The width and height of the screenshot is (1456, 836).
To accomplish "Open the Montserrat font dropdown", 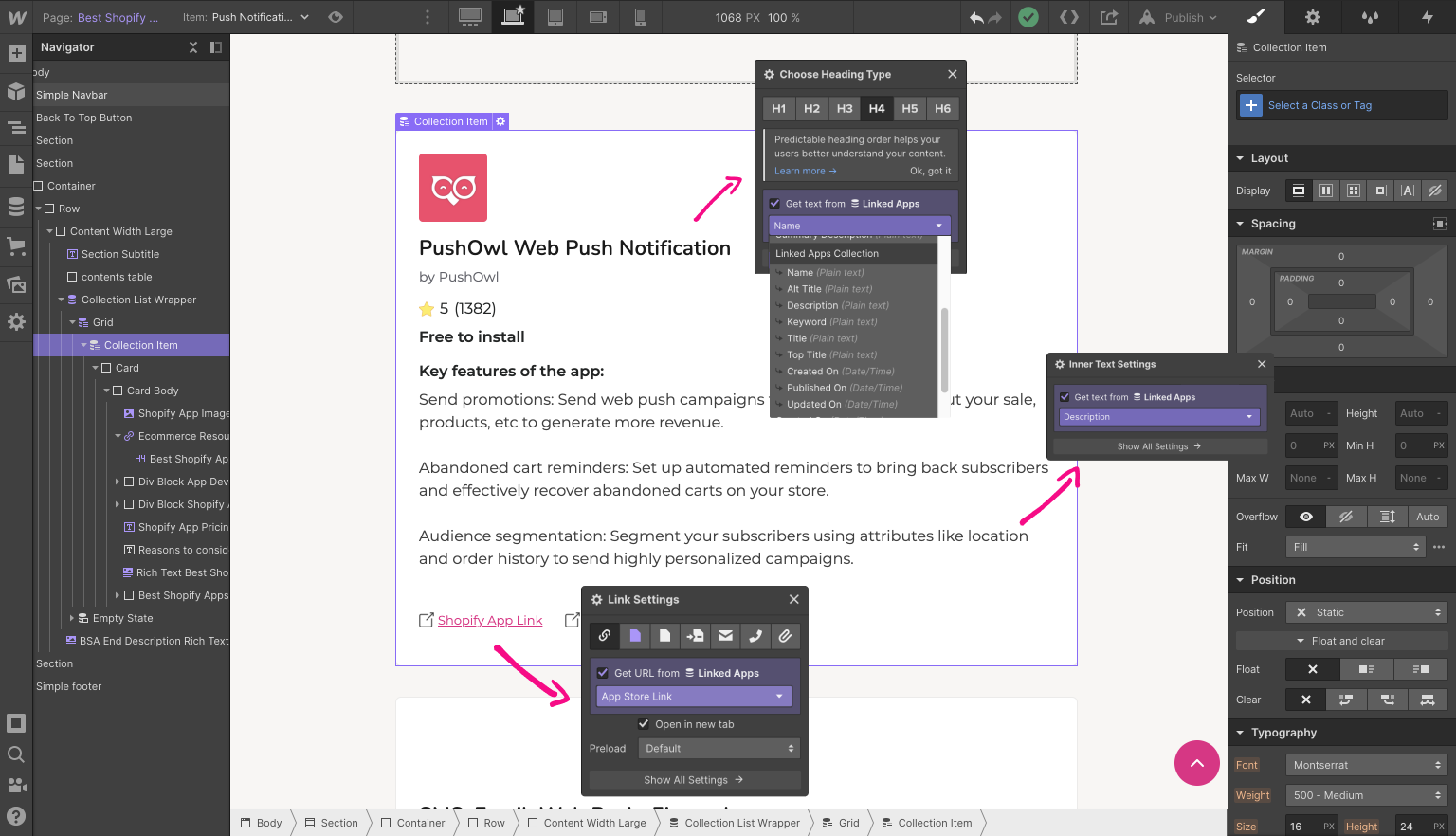I will (1367, 765).
